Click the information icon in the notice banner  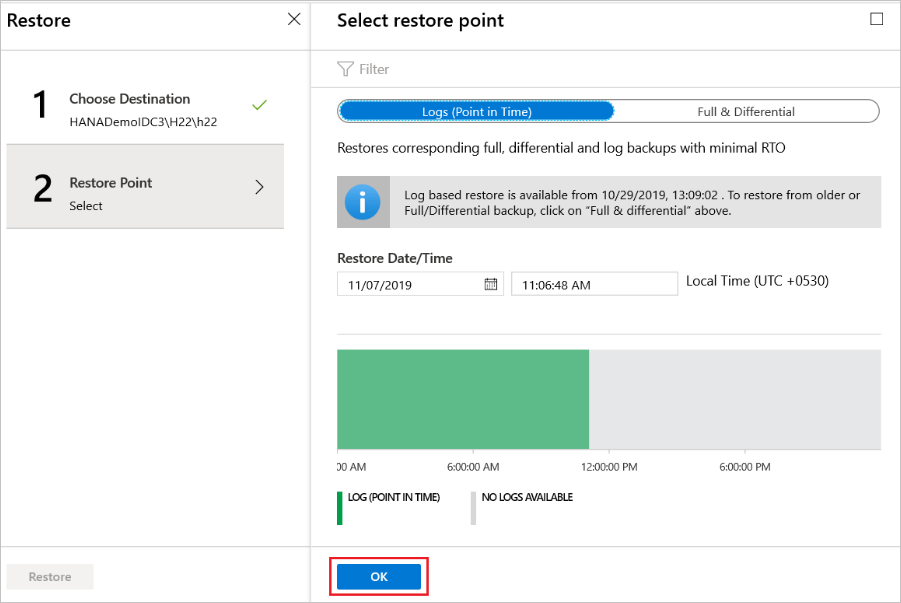coord(361,201)
